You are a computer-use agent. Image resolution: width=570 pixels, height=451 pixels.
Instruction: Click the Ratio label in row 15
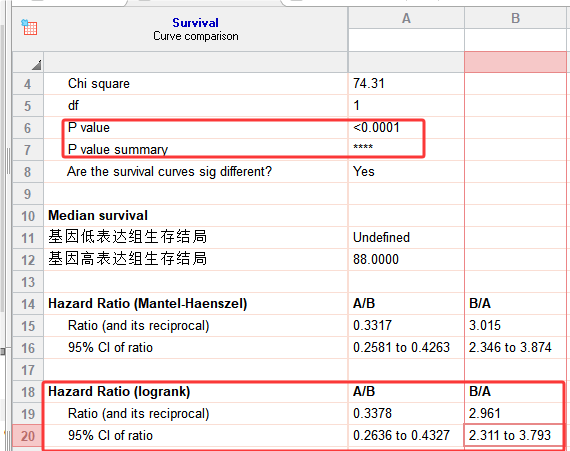click(x=139, y=326)
